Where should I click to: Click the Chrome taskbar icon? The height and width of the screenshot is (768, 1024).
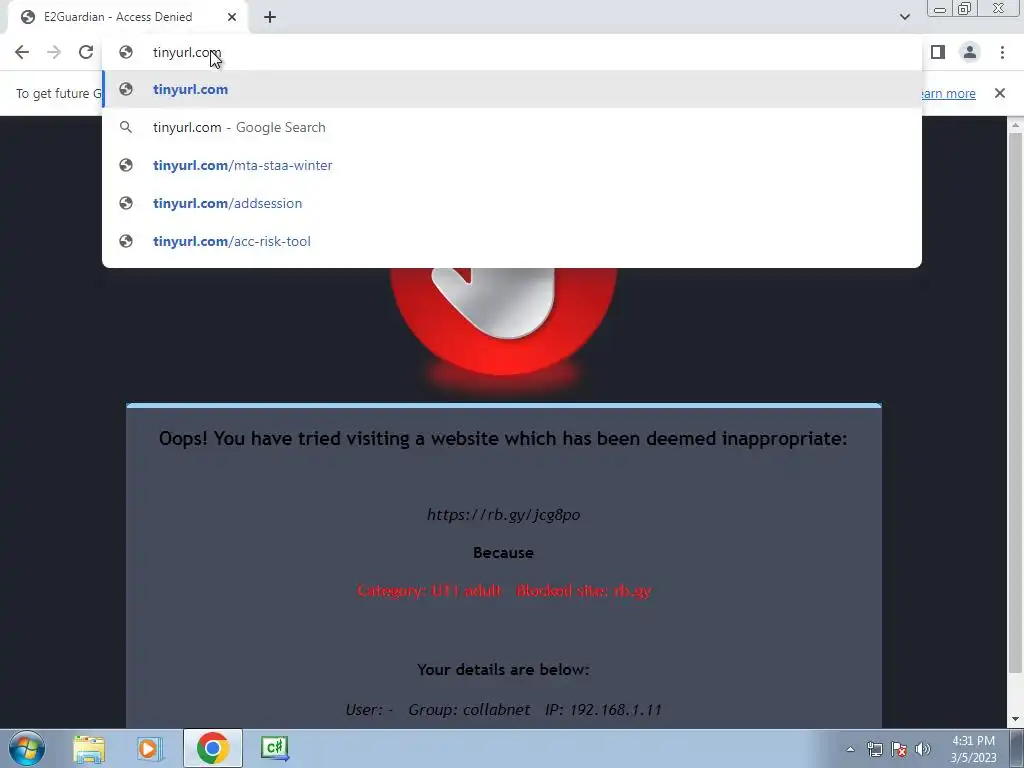[x=212, y=748]
